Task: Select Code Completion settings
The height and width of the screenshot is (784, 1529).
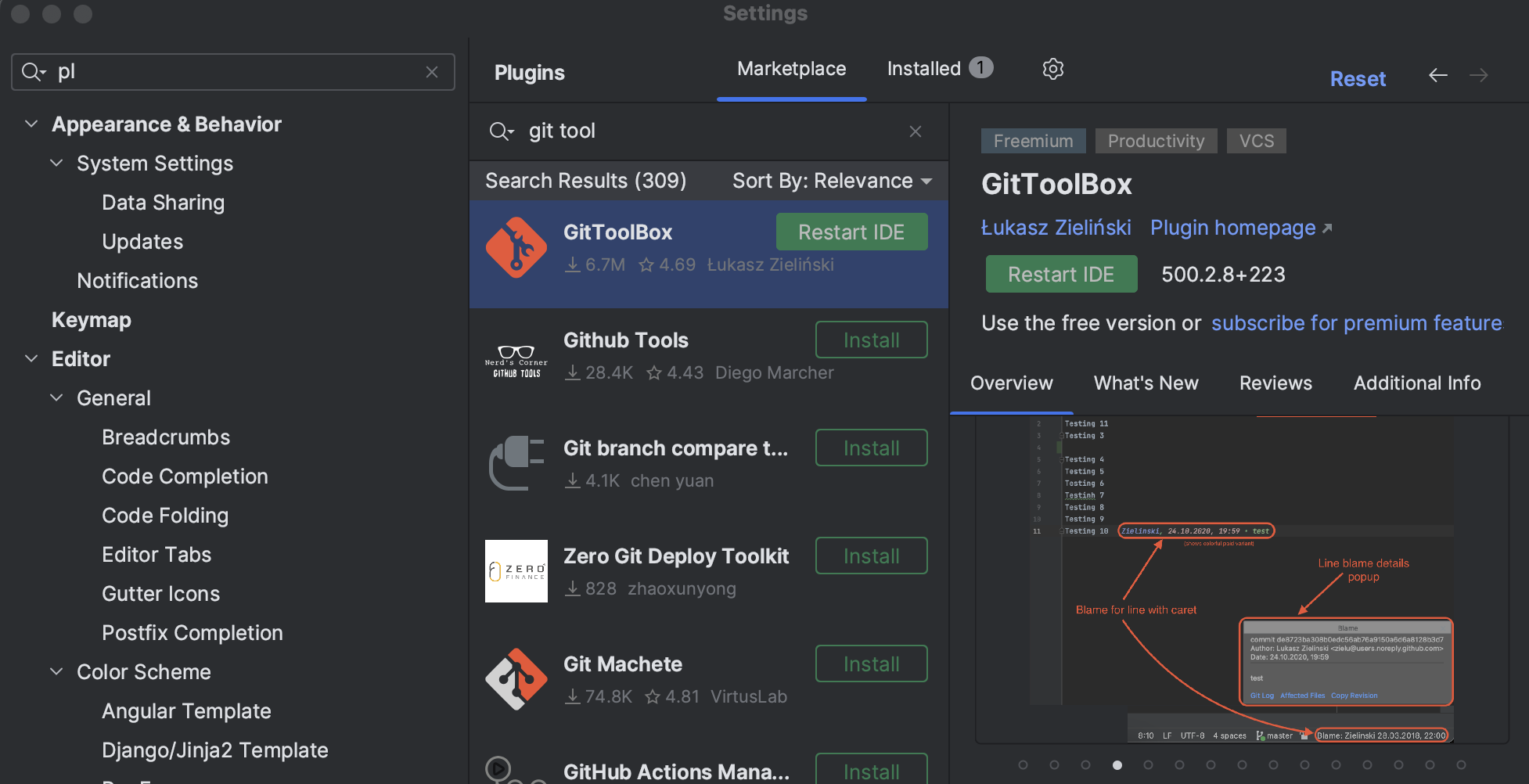Action: coord(185,477)
